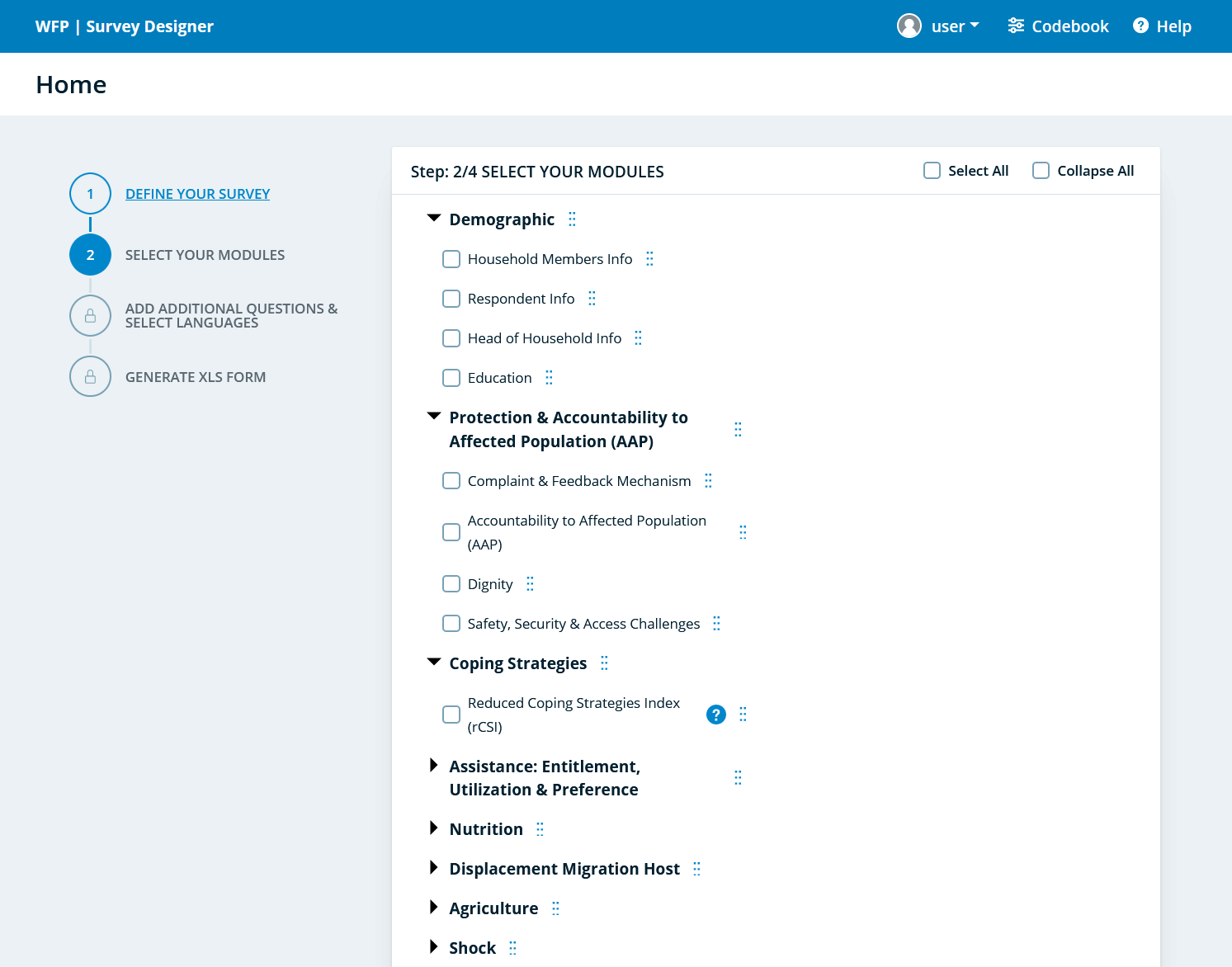The height and width of the screenshot is (967, 1232).
Task: Check Complaint & Feedback Mechanism module
Action: point(451,481)
